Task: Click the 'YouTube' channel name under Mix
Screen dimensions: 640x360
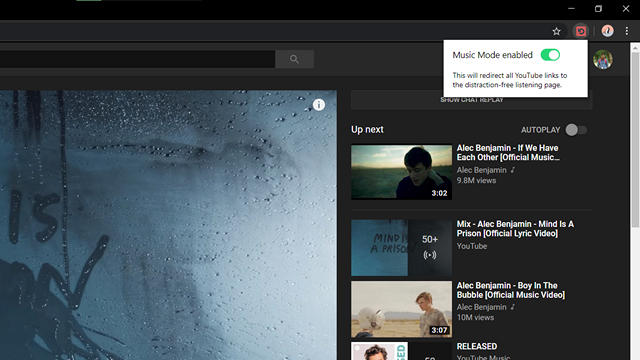Action: coord(471,246)
